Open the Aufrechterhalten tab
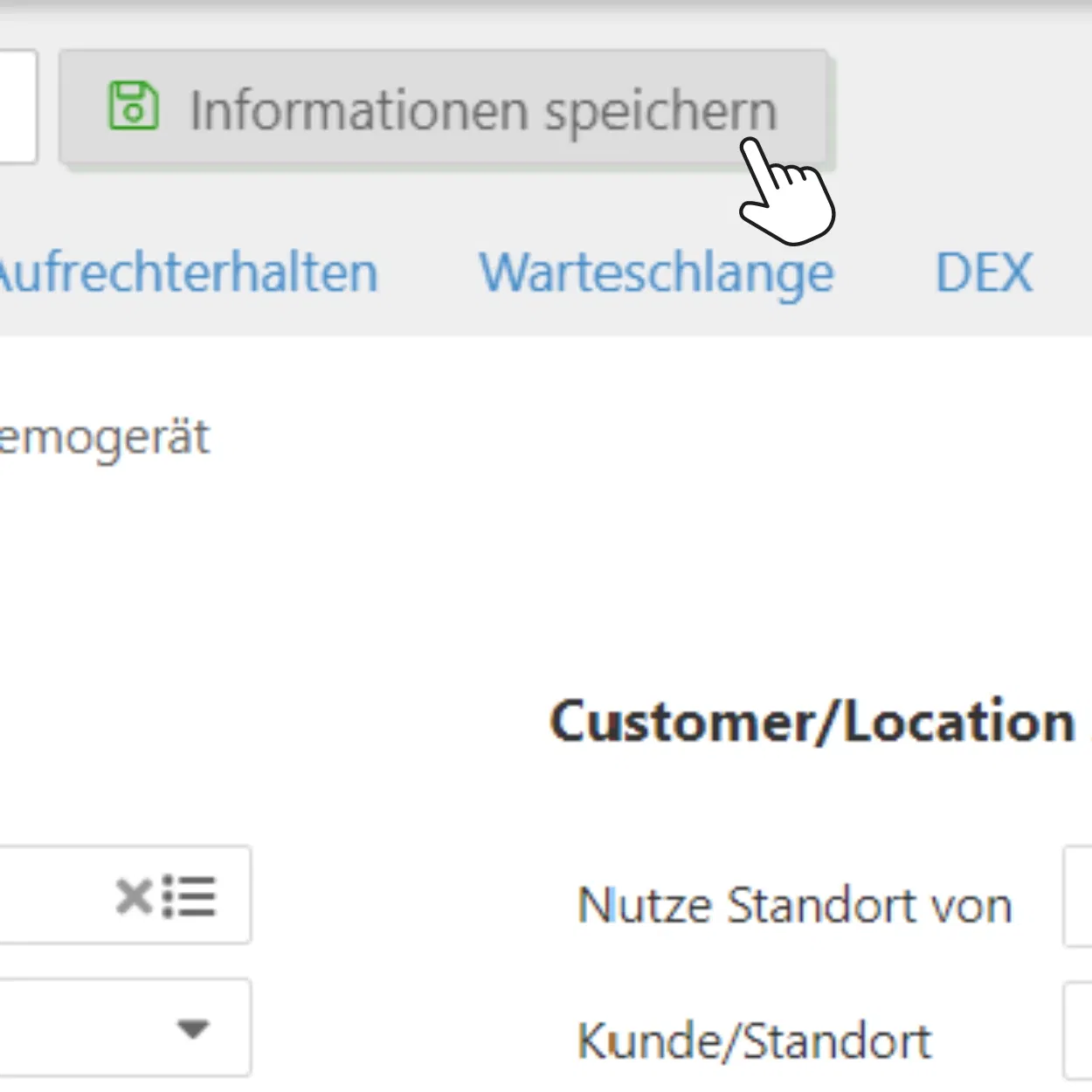1092x1092 pixels. (188, 273)
